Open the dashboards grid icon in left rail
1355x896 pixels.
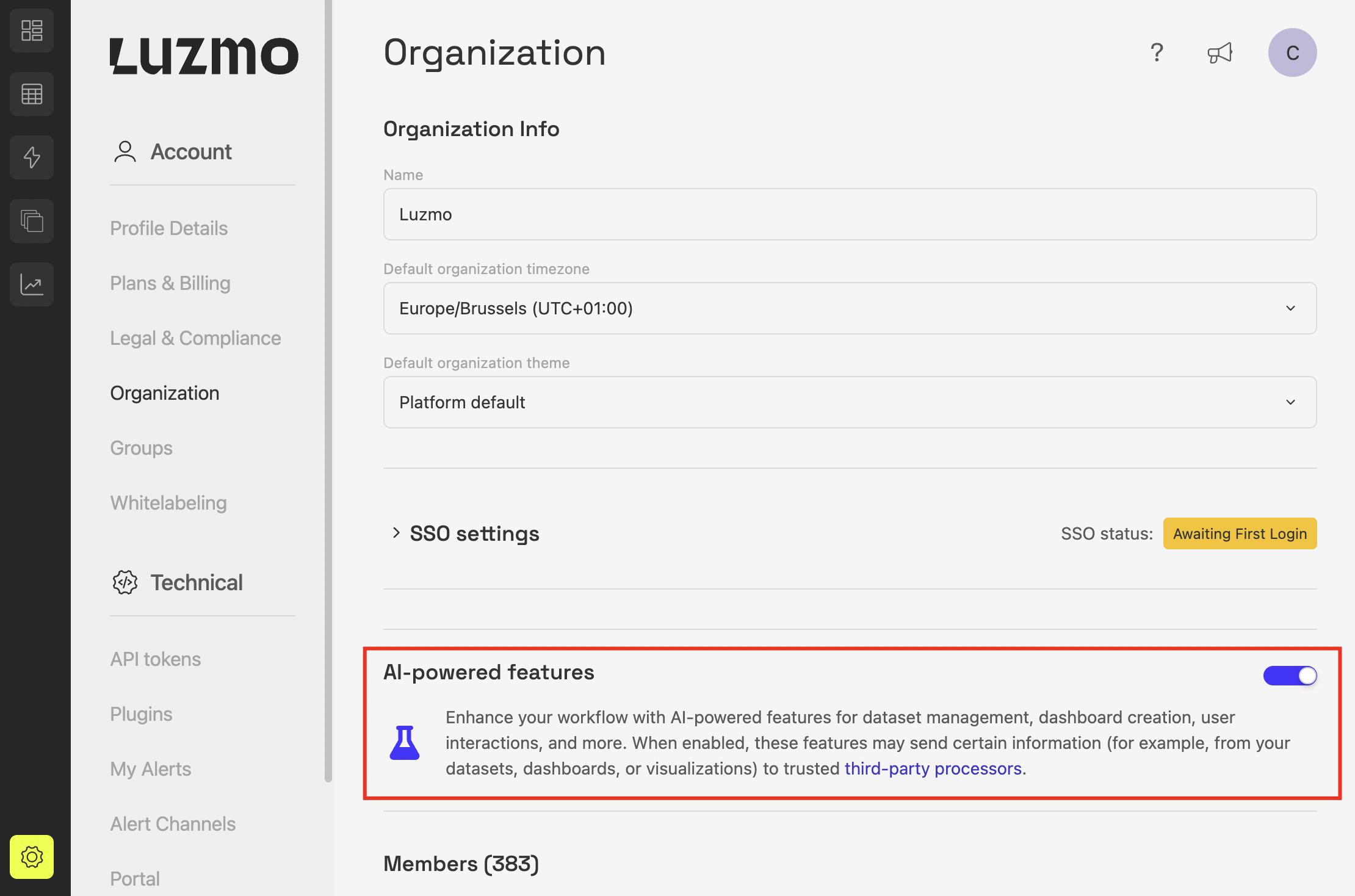[x=32, y=31]
